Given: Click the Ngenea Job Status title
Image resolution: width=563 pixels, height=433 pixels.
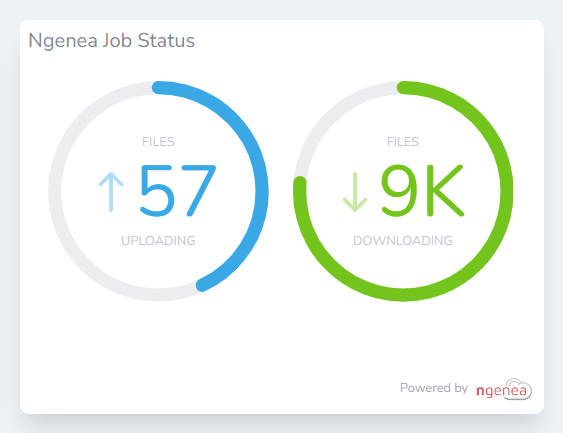Looking at the screenshot, I should point(111,41).
